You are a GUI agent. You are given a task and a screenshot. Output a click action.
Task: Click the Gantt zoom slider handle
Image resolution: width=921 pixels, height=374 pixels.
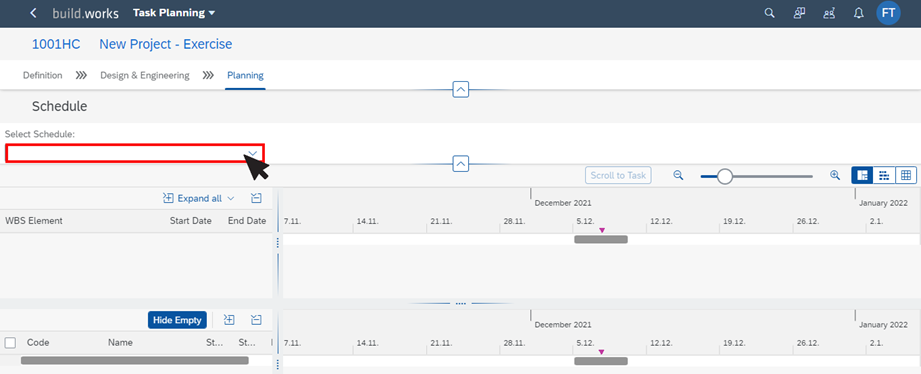725,176
